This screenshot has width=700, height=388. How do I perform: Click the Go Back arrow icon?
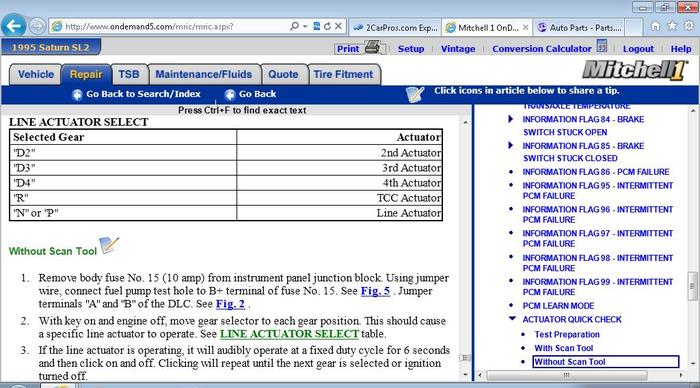(230, 95)
